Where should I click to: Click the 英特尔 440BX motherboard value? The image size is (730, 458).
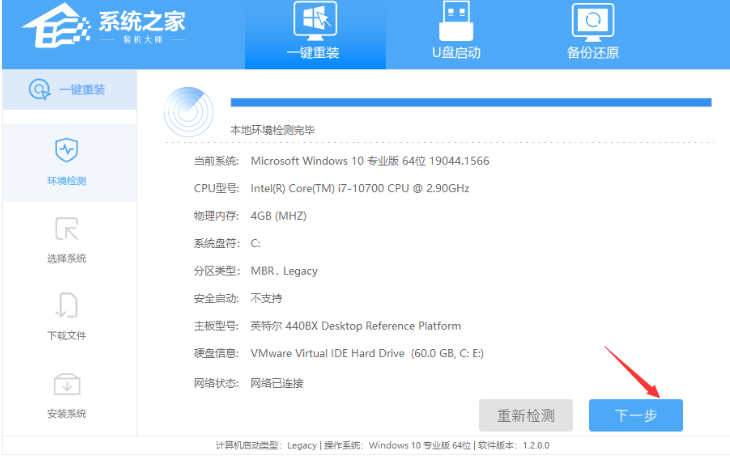[356, 326]
